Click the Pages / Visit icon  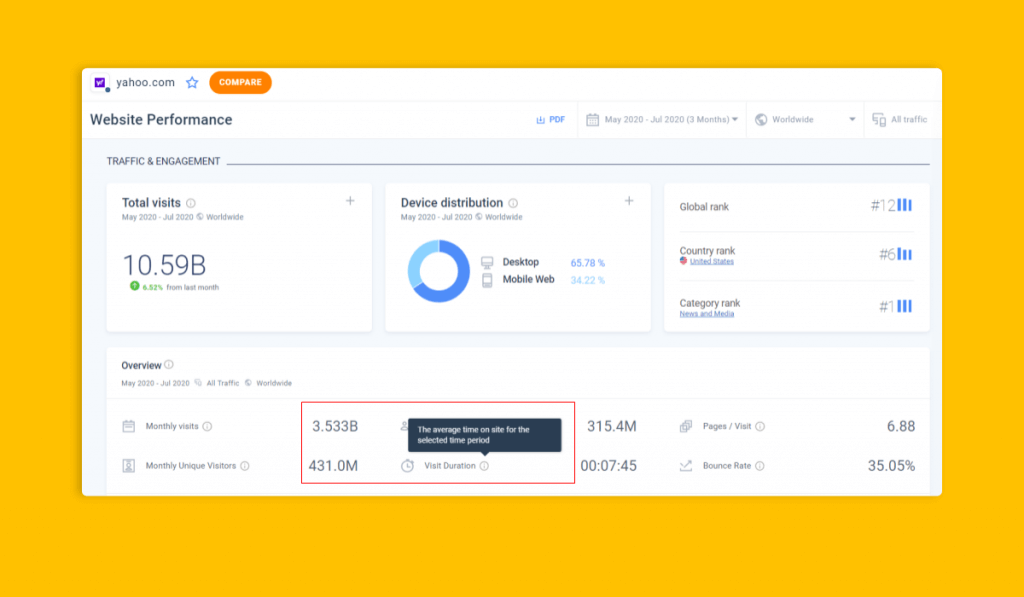(x=685, y=425)
